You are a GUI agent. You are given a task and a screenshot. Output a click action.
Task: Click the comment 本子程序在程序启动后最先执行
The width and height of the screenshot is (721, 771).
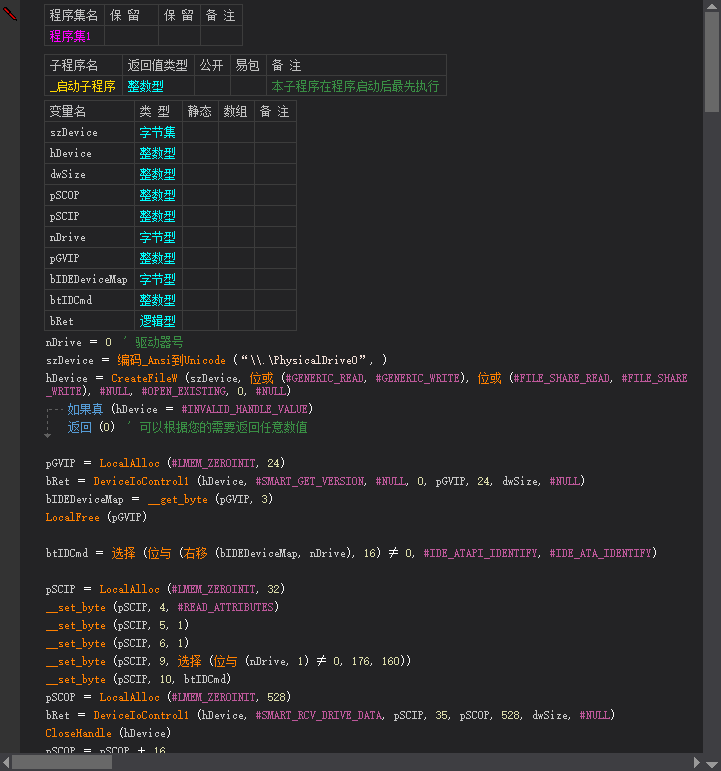tap(355, 86)
